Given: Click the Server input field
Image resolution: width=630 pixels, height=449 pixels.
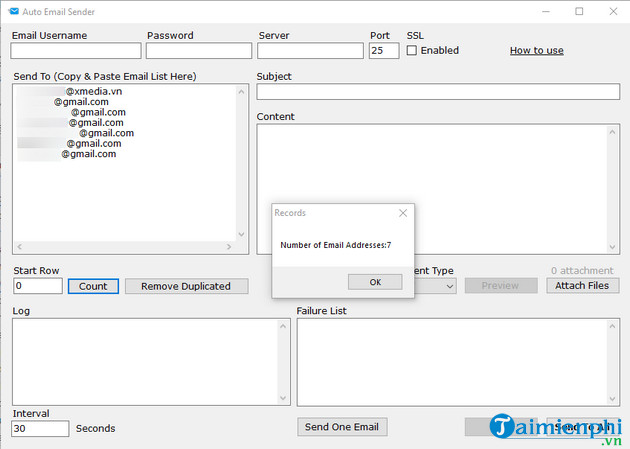Looking at the screenshot, I should click(310, 51).
